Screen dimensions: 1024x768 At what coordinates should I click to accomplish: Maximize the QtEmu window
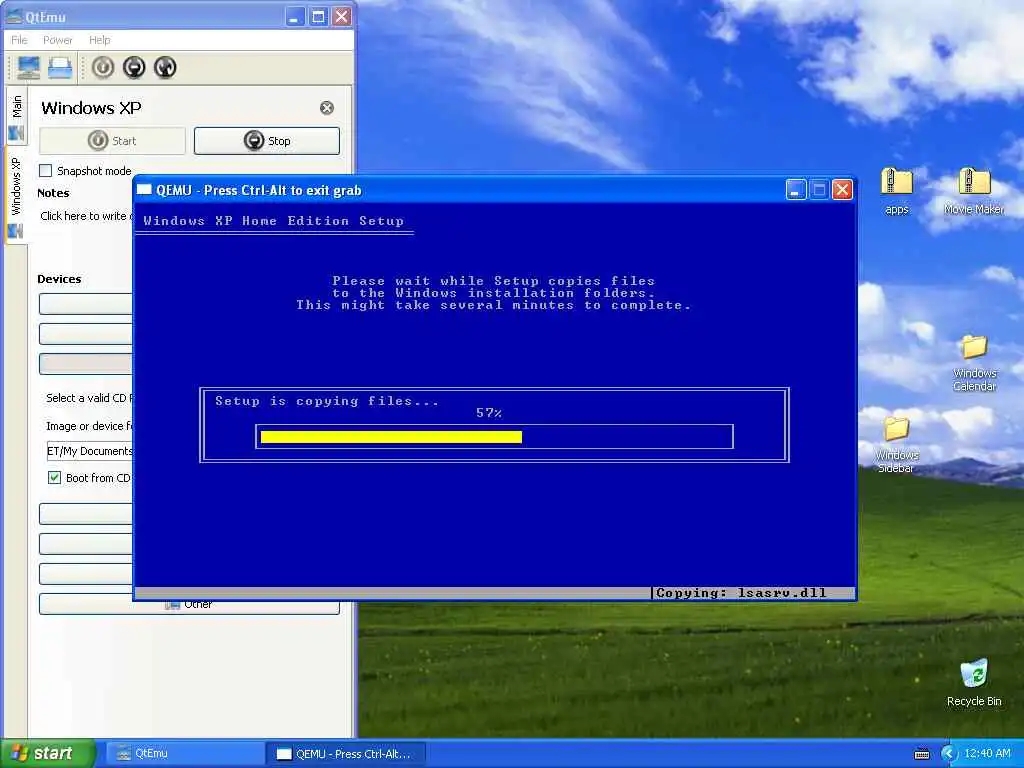tap(318, 16)
